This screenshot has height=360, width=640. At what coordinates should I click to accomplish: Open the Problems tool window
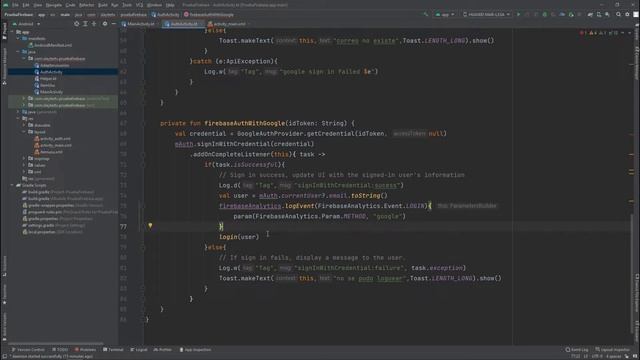point(85,350)
